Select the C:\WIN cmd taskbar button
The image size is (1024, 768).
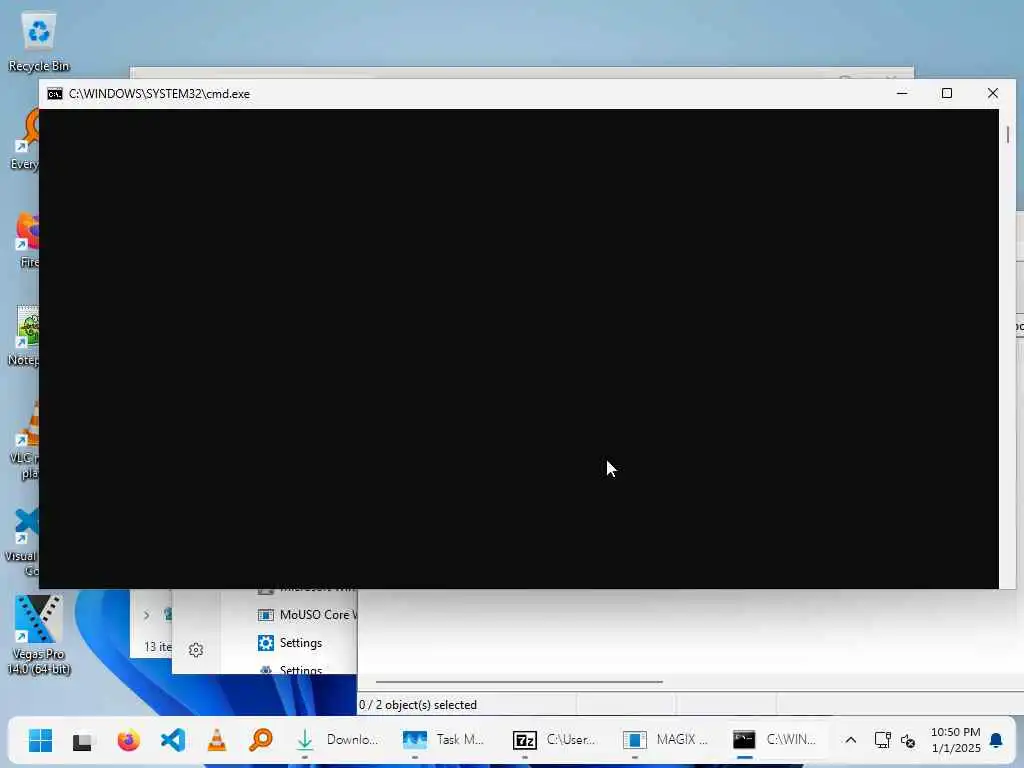click(775, 740)
